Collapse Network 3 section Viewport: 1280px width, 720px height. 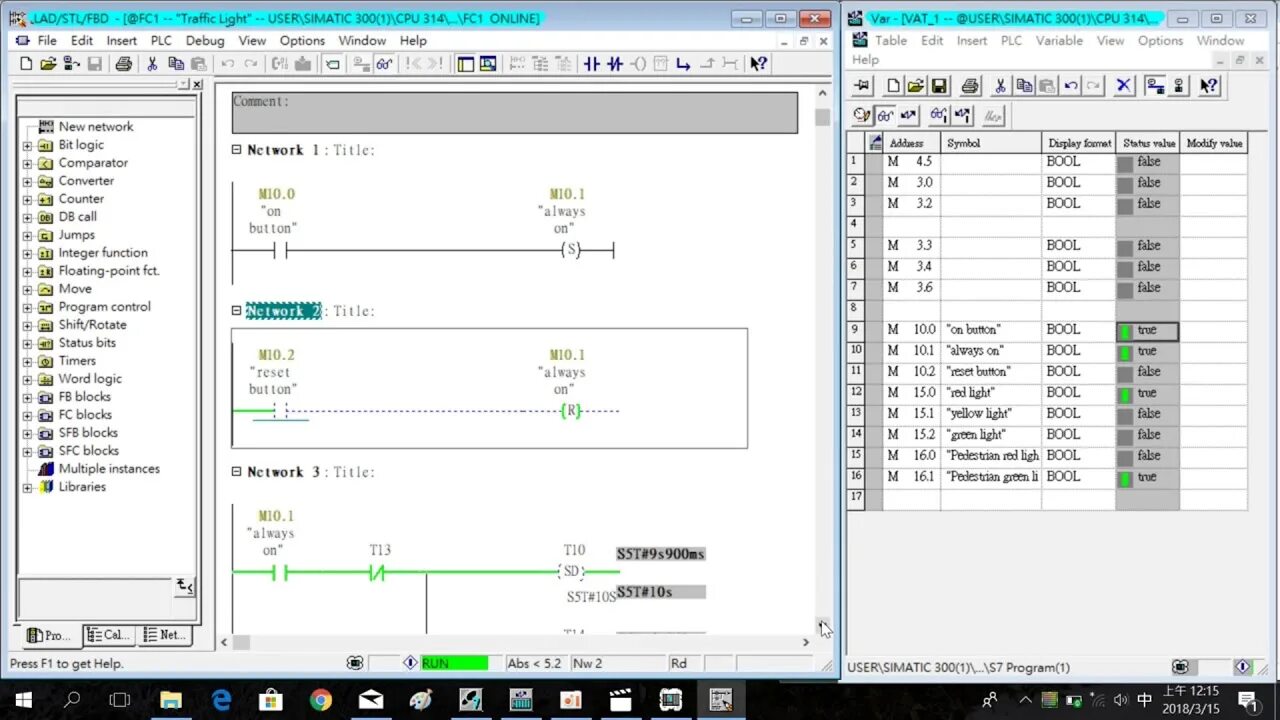(x=237, y=472)
